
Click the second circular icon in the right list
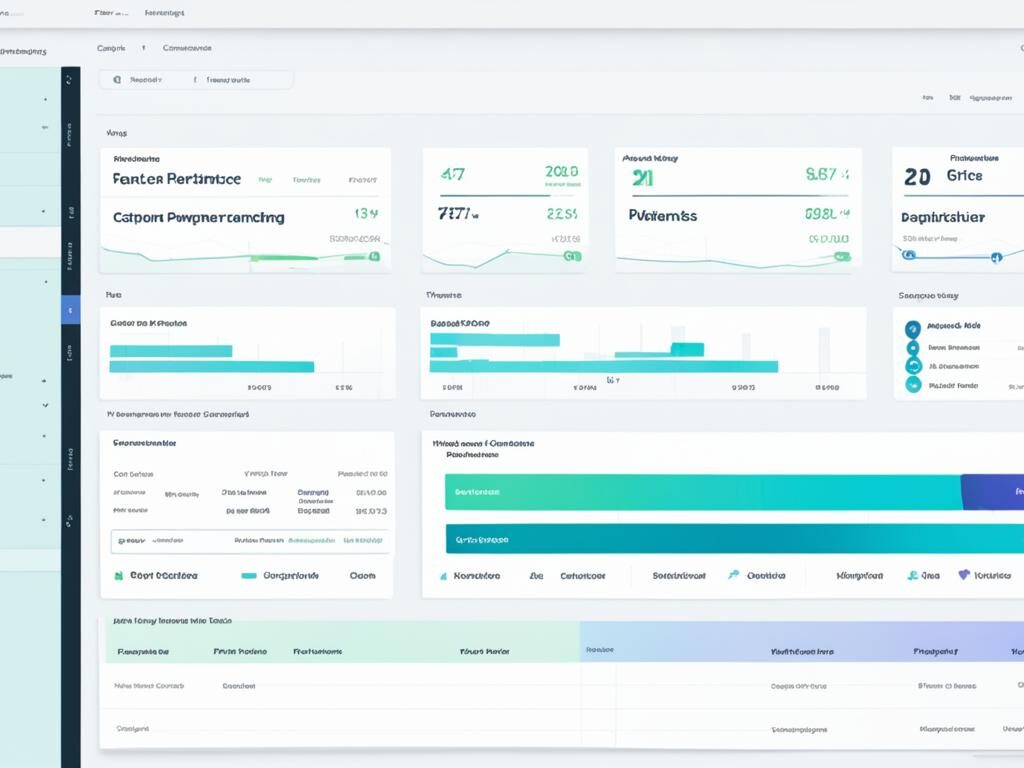pyautogui.click(x=912, y=348)
